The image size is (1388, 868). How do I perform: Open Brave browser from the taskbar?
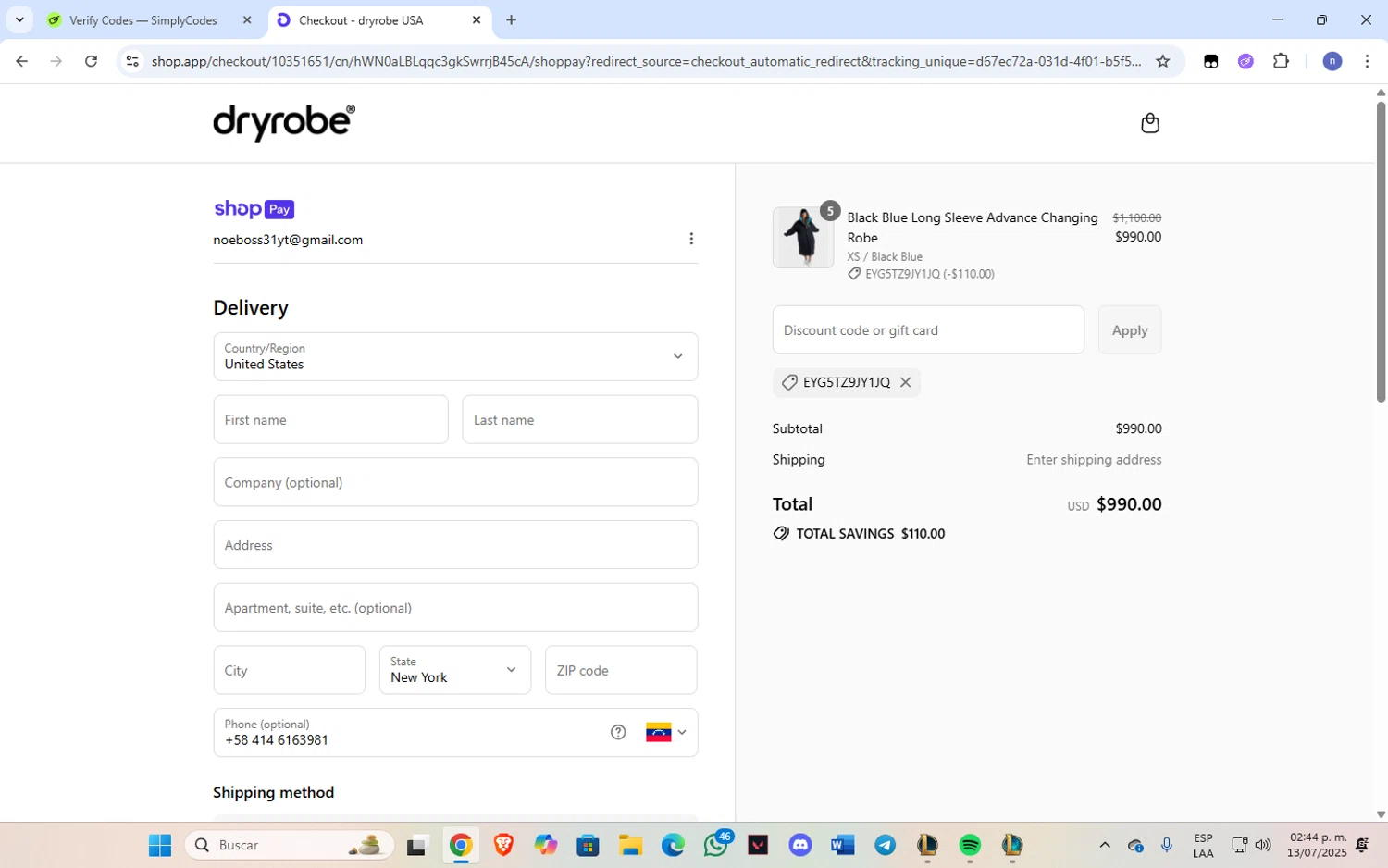(503, 845)
